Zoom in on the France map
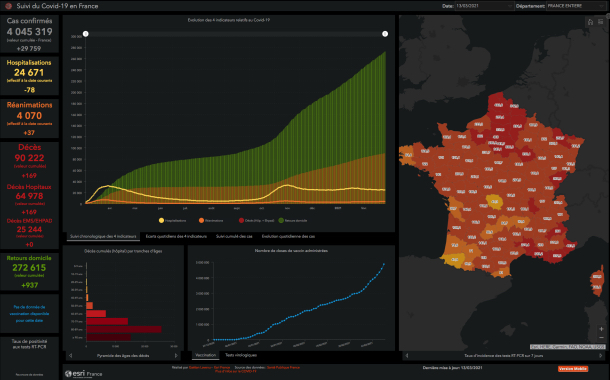Screen dimensions: 610x380 point(601,329)
